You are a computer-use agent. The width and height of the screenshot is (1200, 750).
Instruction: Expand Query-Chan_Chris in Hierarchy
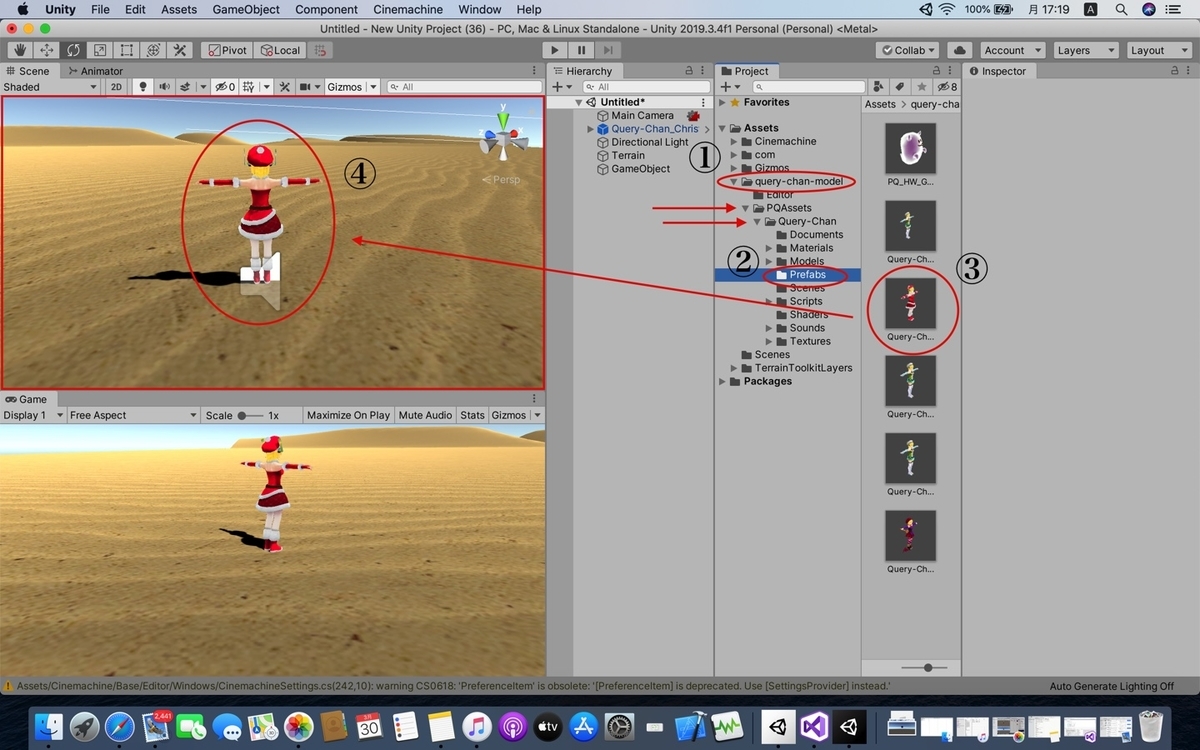point(590,129)
